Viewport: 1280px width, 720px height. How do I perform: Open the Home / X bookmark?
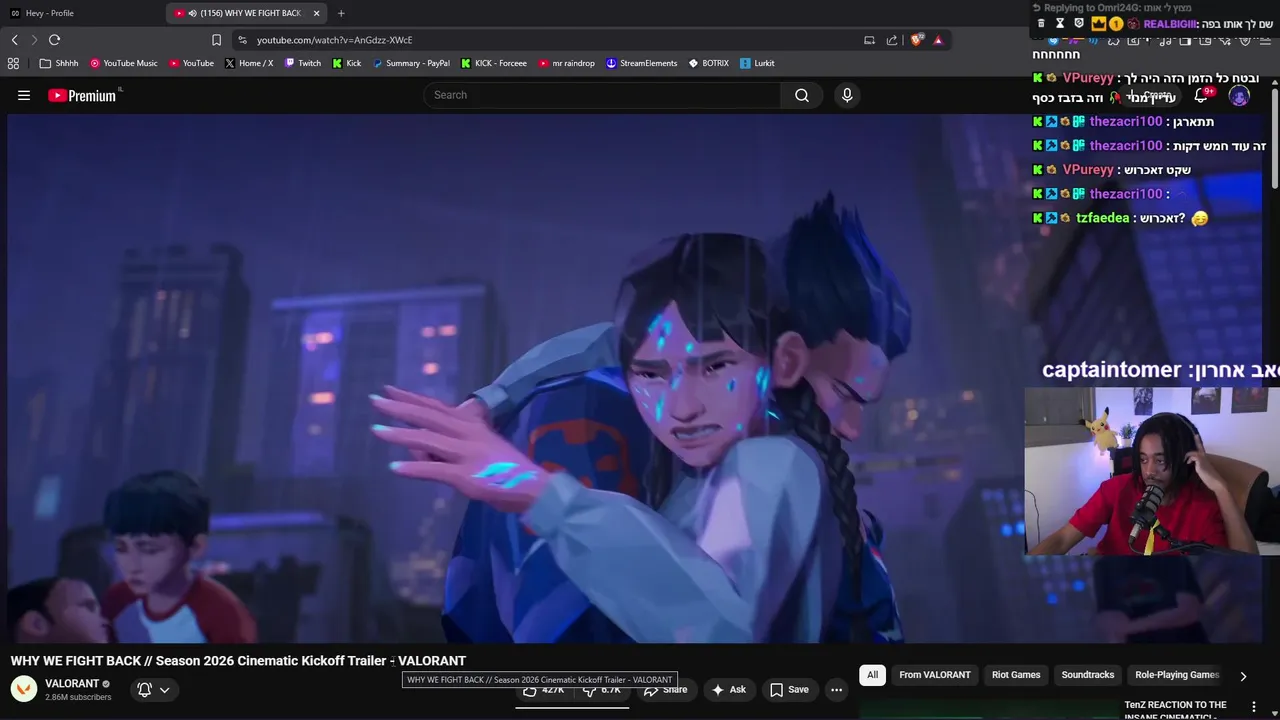pyautogui.click(x=249, y=63)
